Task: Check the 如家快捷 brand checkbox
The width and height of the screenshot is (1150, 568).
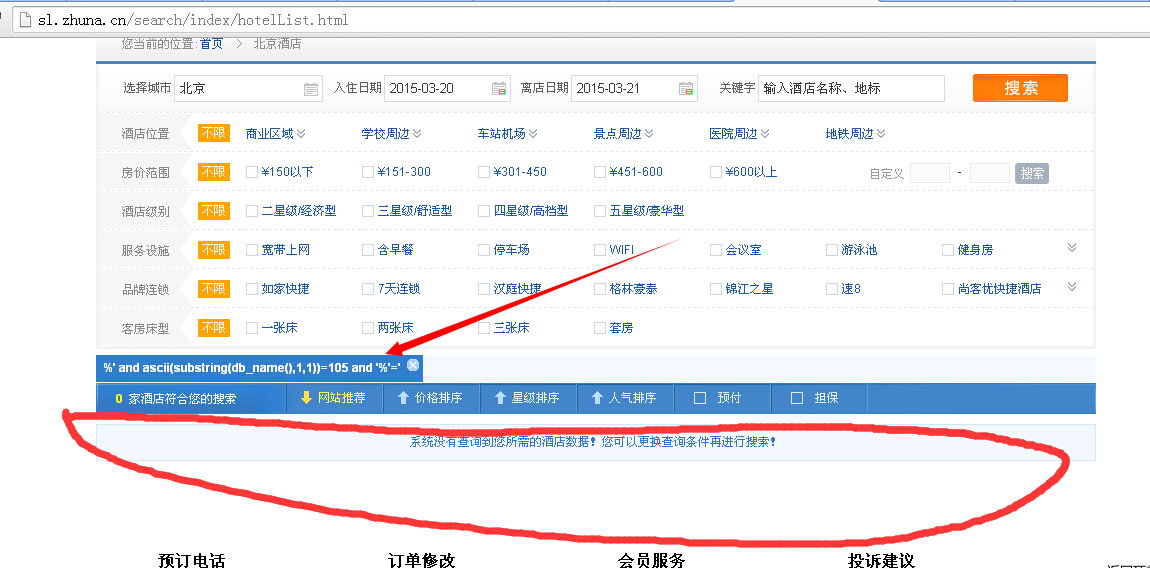Action: tap(252, 288)
